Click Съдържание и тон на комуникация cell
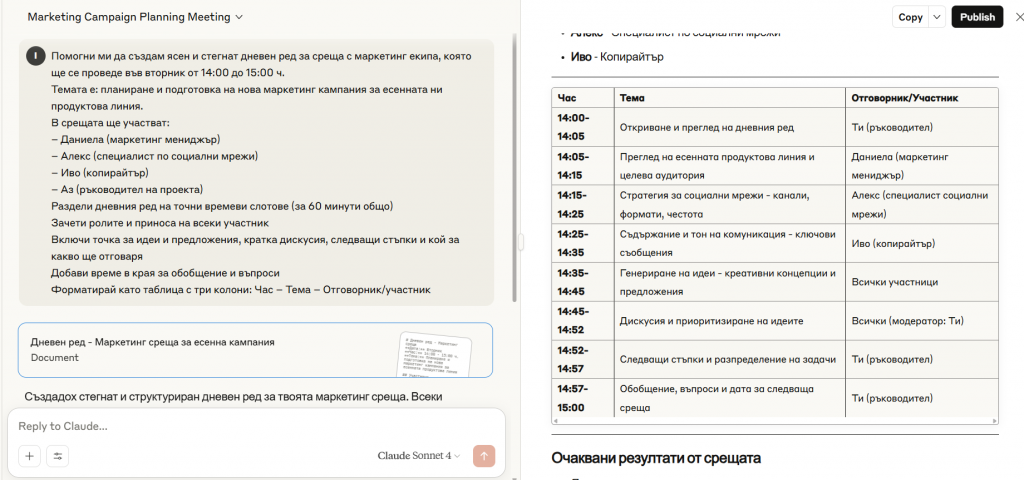The image size is (1024, 480). tap(729, 243)
